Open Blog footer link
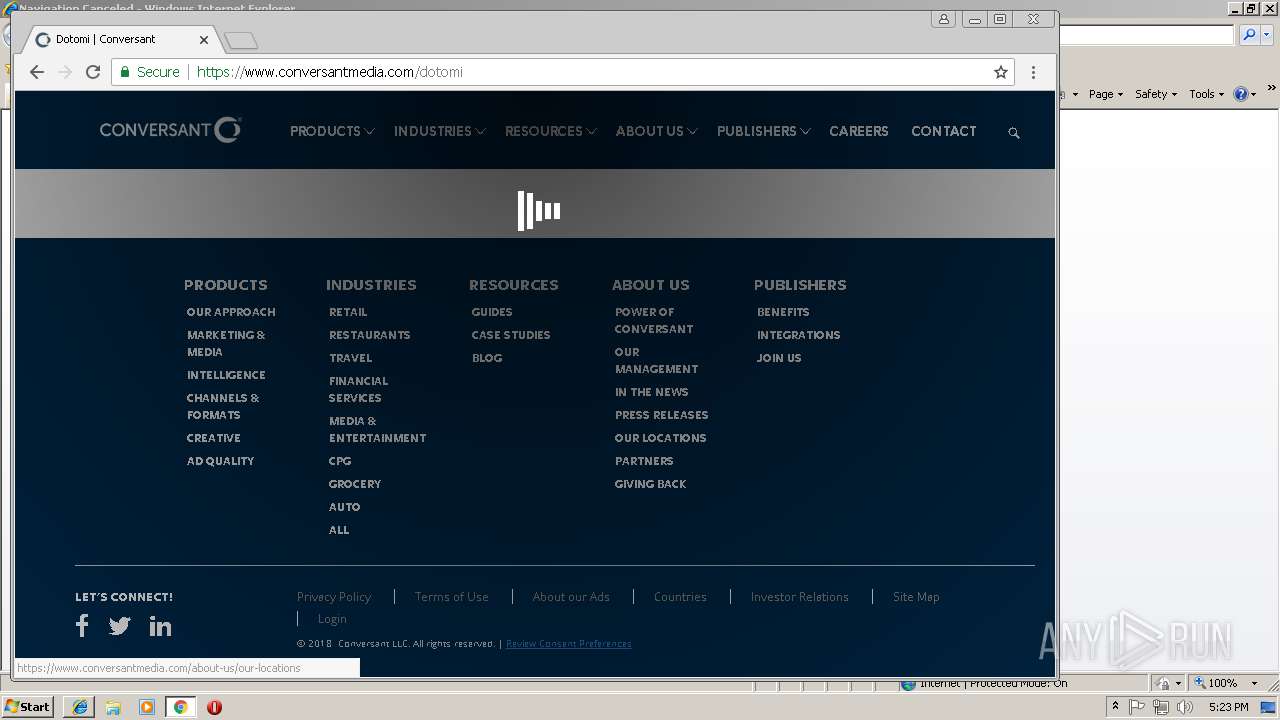Screen dimensions: 1280x720 (x=487, y=358)
